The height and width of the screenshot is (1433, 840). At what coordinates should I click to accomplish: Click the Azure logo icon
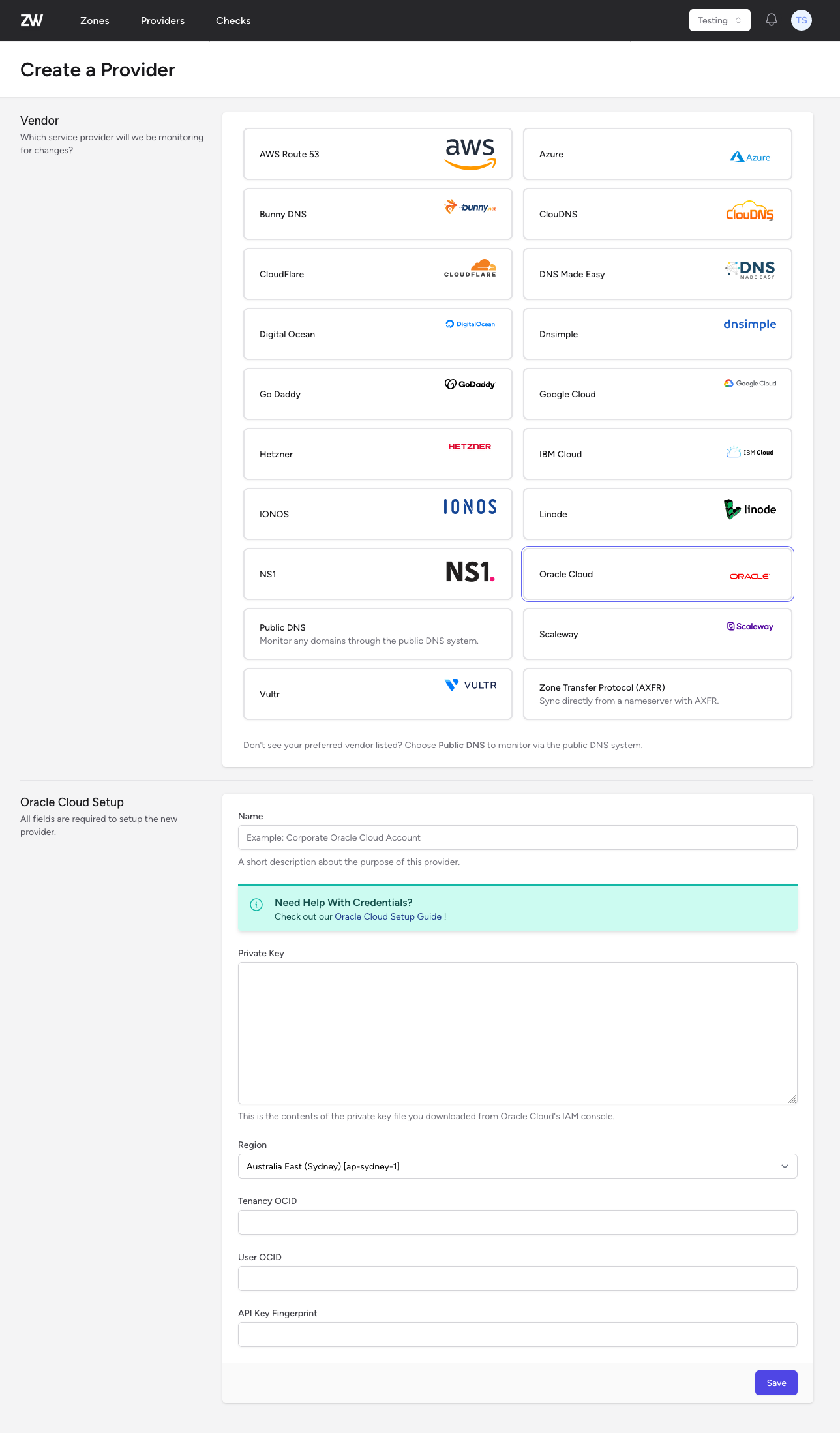click(750, 157)
